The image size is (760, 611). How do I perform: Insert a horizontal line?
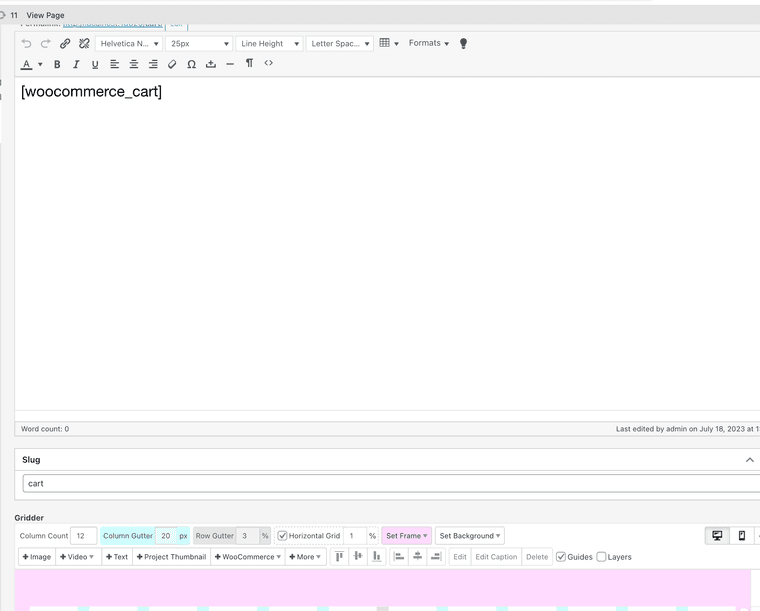click(230, 64)
